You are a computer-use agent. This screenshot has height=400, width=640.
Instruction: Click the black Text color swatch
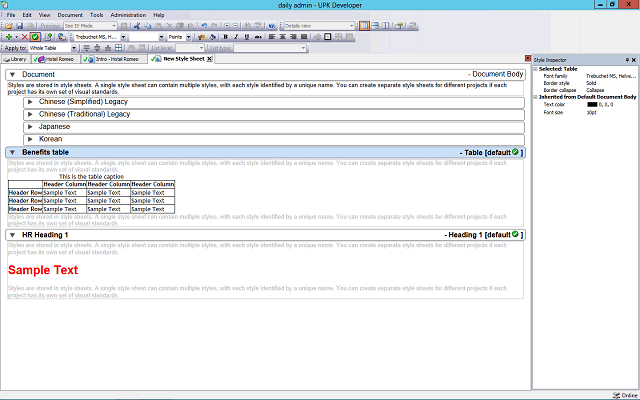592,104
